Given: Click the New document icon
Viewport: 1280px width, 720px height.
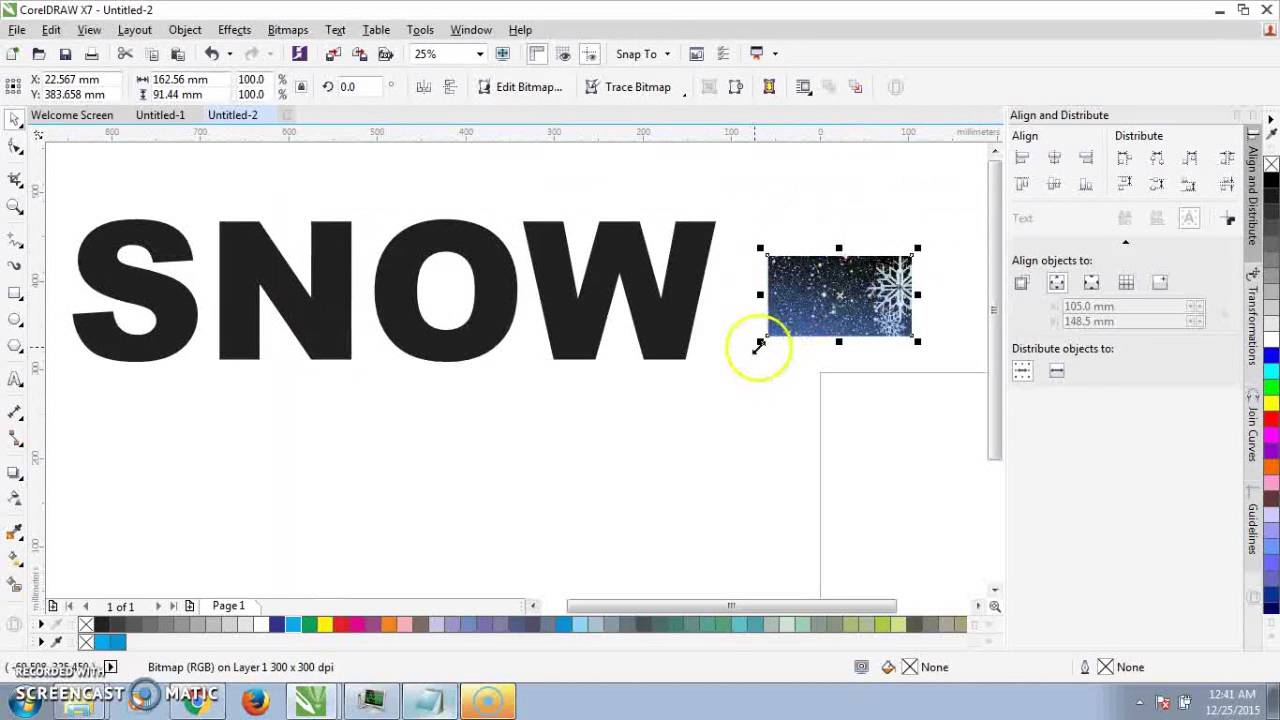Looking at the screenshot, I should [x=12, y=54].
